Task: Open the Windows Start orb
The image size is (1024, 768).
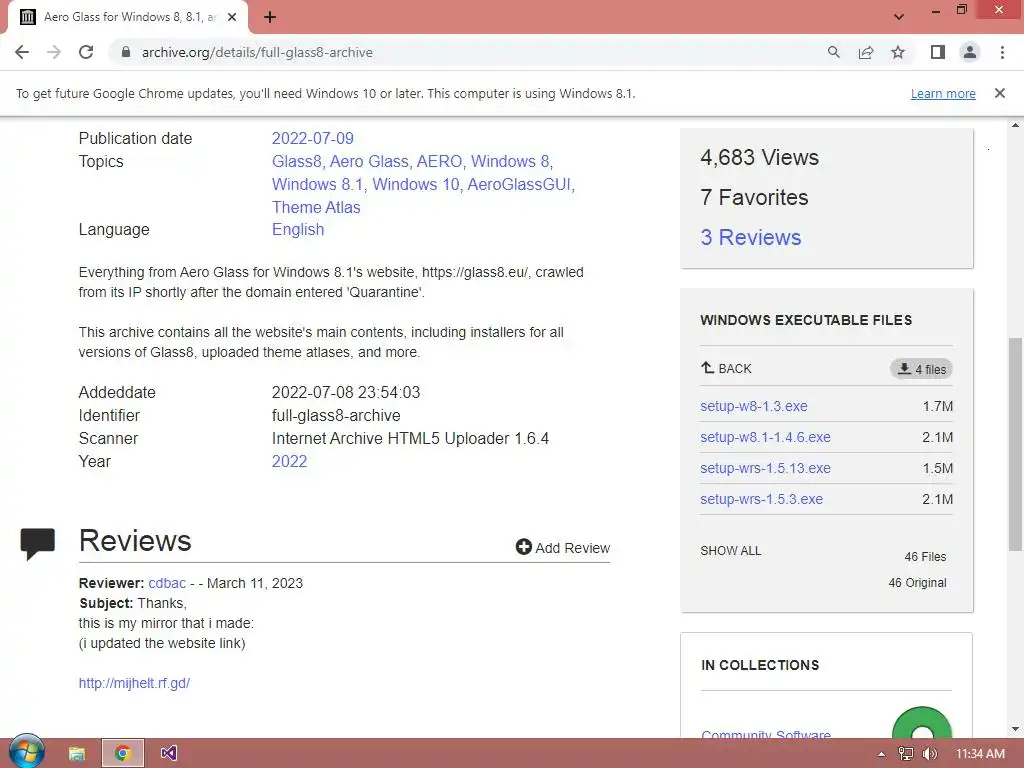Action: point(26,752)
